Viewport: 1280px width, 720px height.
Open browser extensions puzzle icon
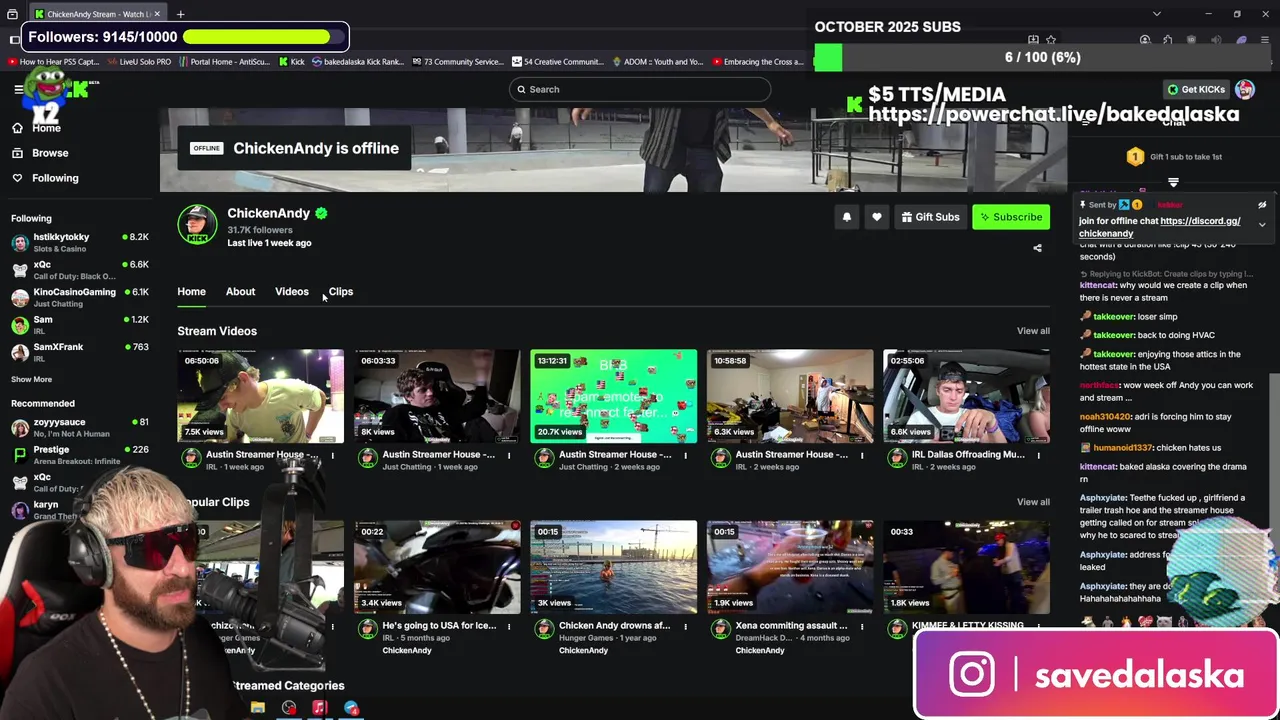tap(1167, 40)
